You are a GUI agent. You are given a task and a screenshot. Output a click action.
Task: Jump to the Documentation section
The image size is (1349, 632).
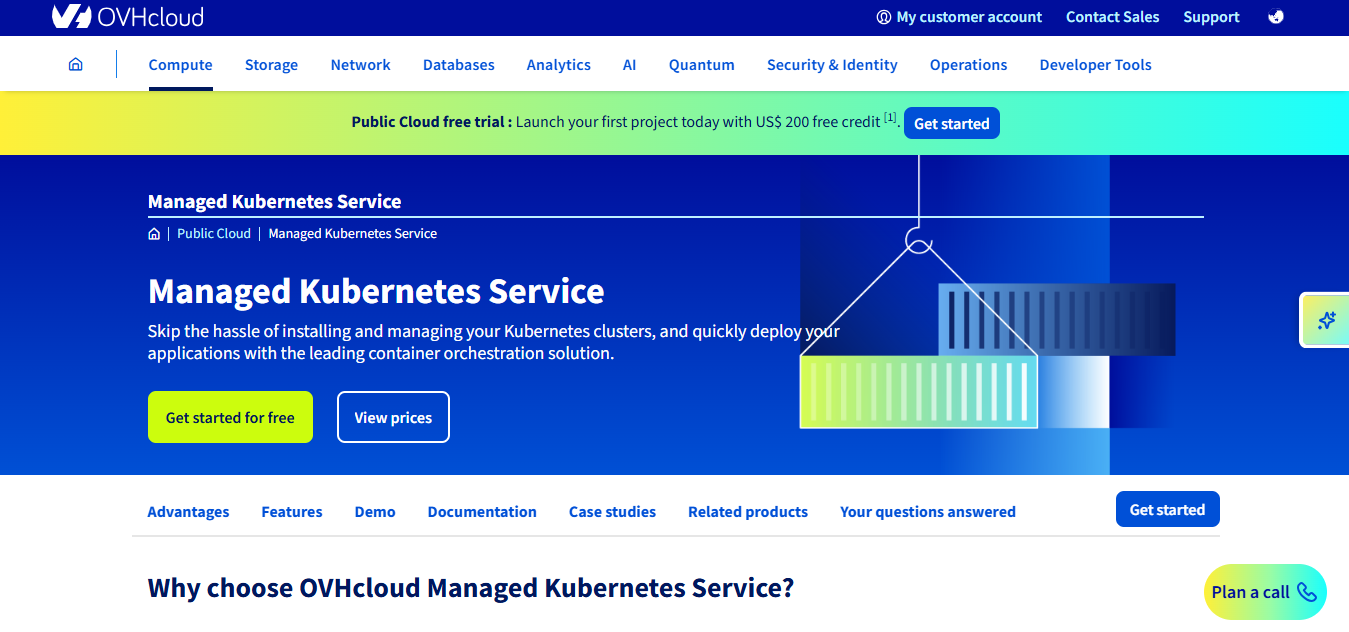click(482, 512)
